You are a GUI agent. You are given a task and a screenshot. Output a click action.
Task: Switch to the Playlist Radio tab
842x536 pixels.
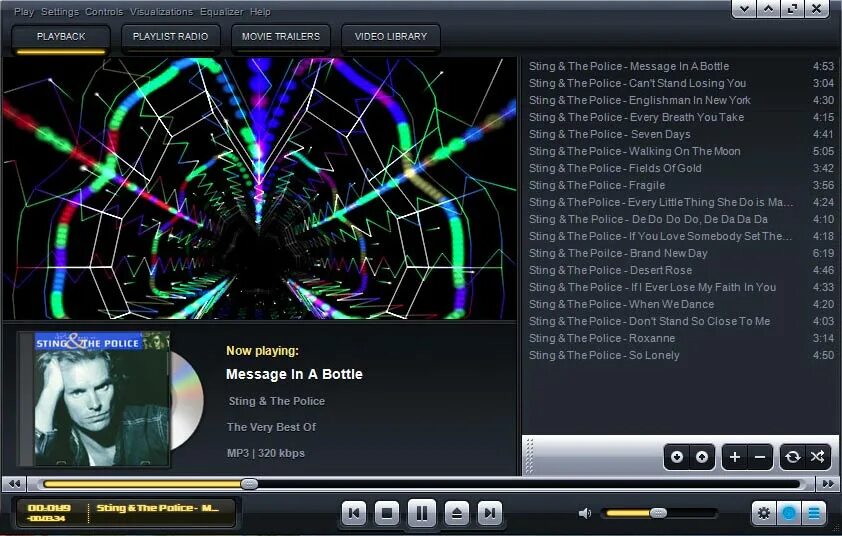(x=170, y=39)
